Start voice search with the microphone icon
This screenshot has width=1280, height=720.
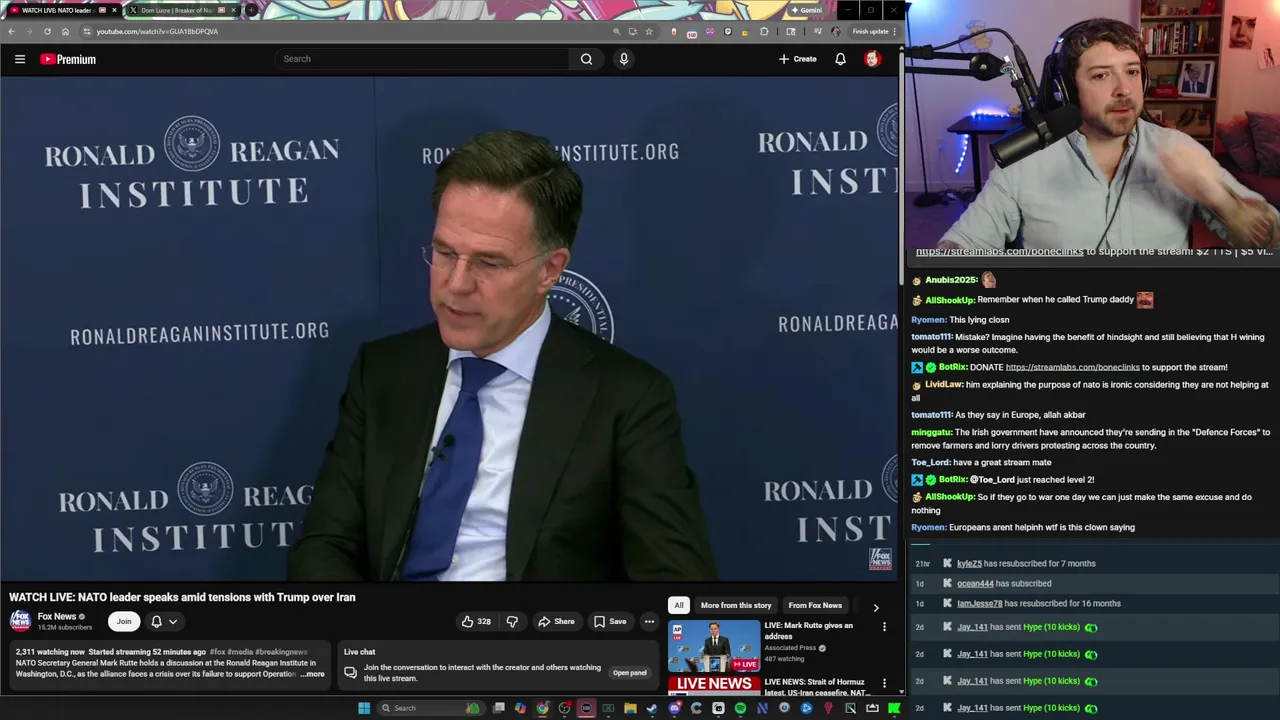623,59
